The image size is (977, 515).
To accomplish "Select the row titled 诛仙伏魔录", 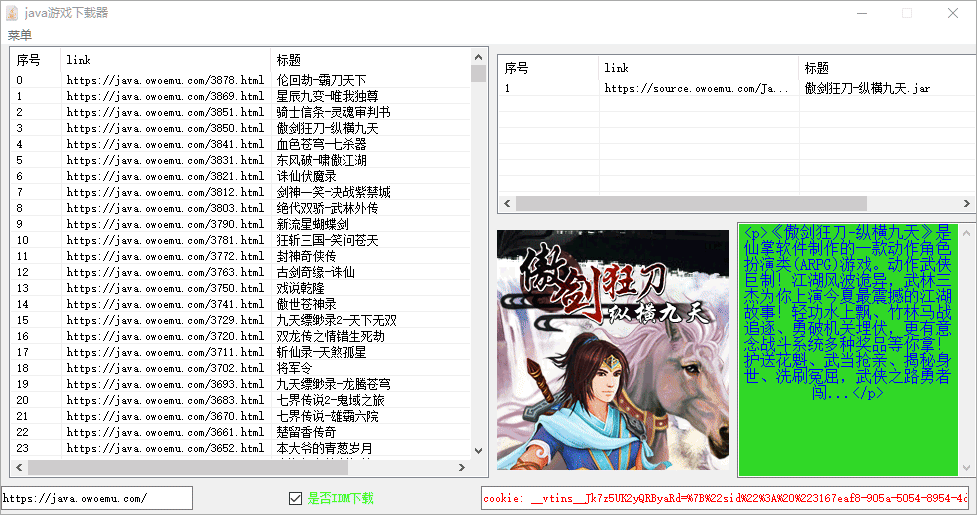I will click(241, 176).
